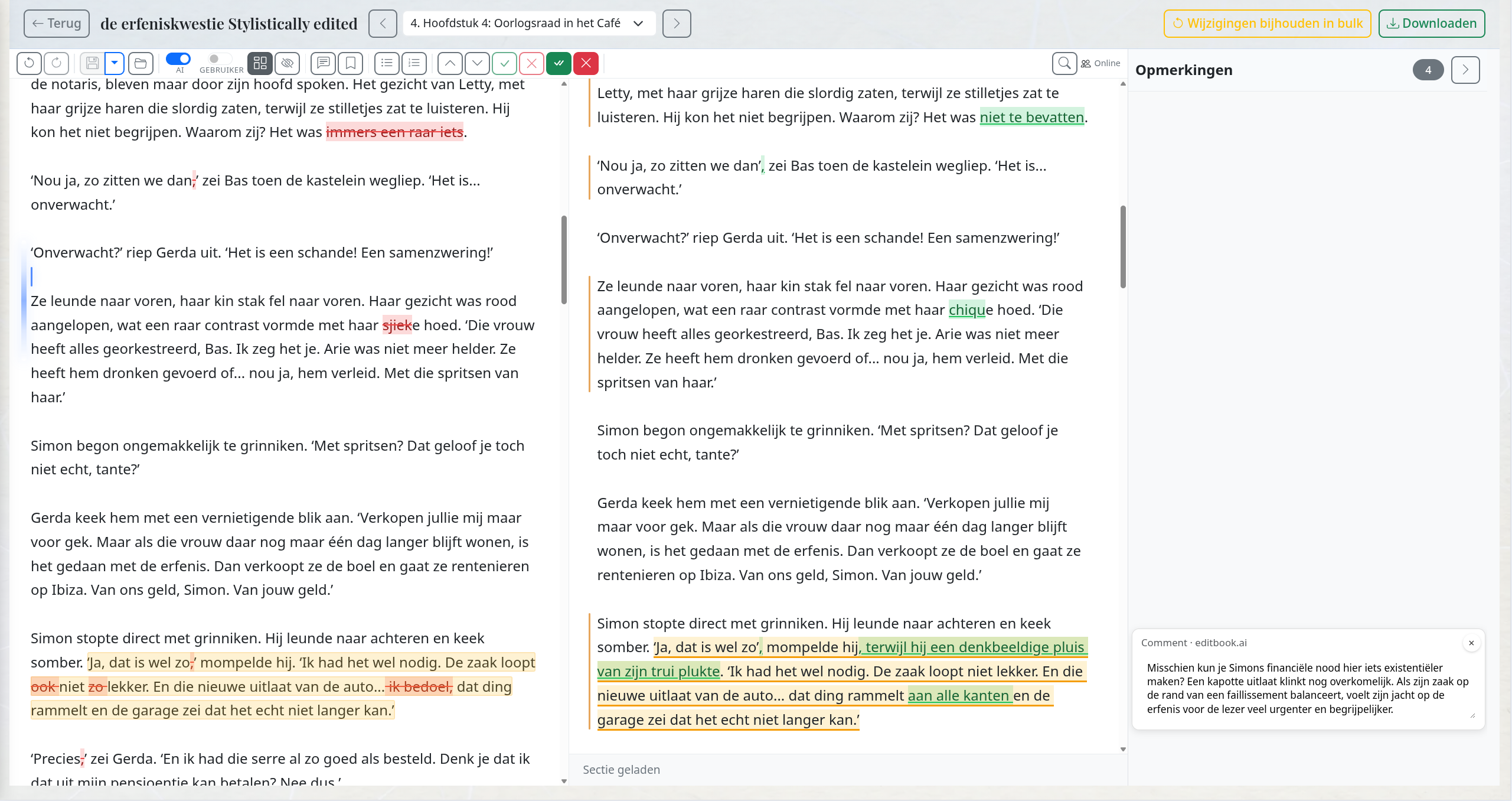Click the inserted phrase 'aan alle kanten'
The width and height of the screenshot is (1512, 801).
(959, 696)
